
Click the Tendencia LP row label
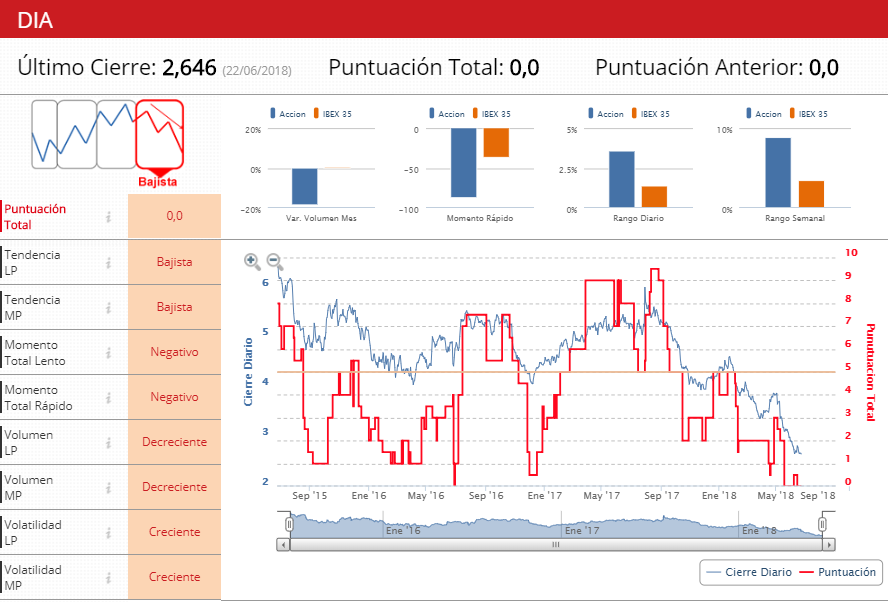(32, 263)
